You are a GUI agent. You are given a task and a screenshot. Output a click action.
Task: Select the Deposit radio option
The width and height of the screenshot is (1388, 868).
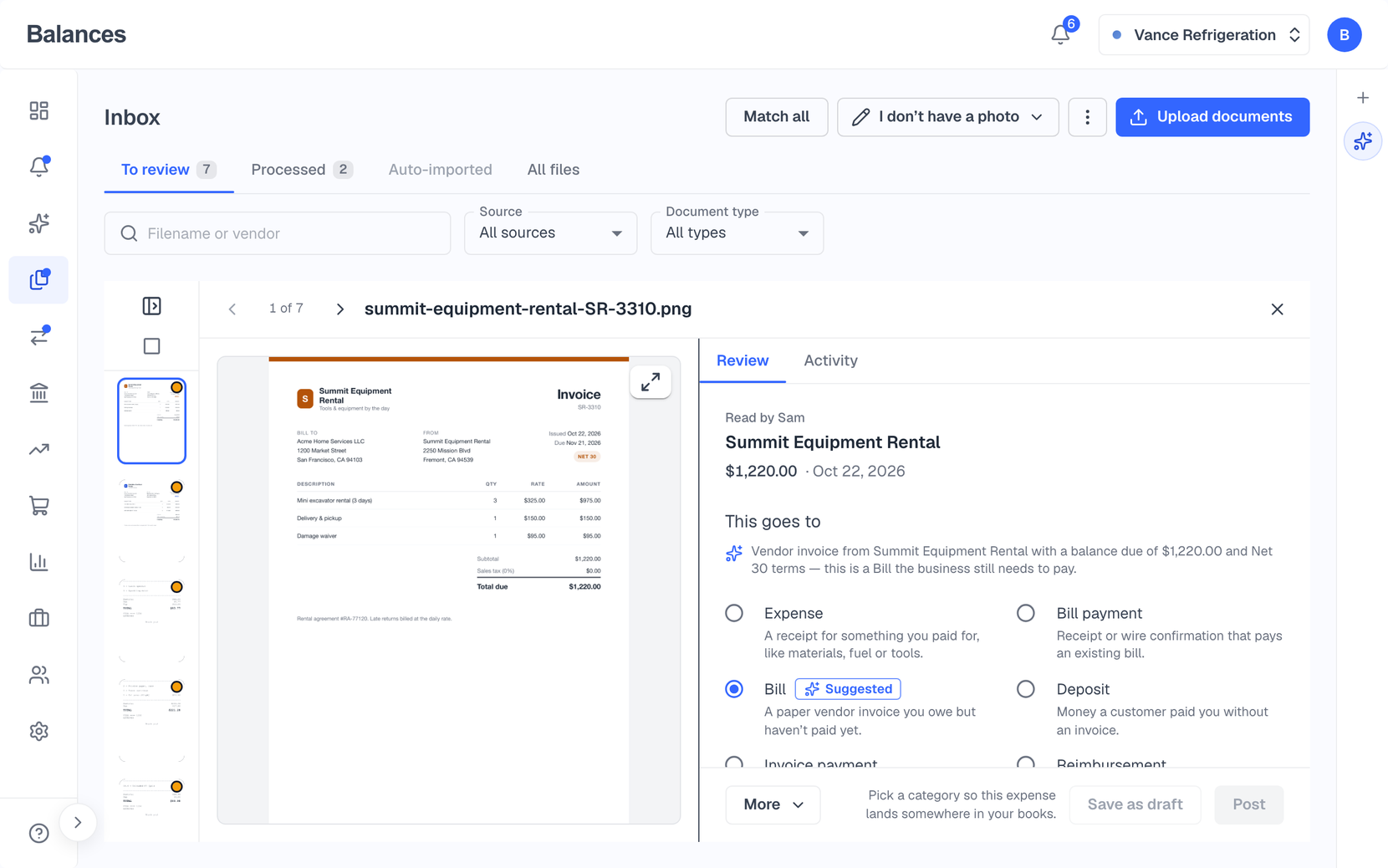point(1026,689)
